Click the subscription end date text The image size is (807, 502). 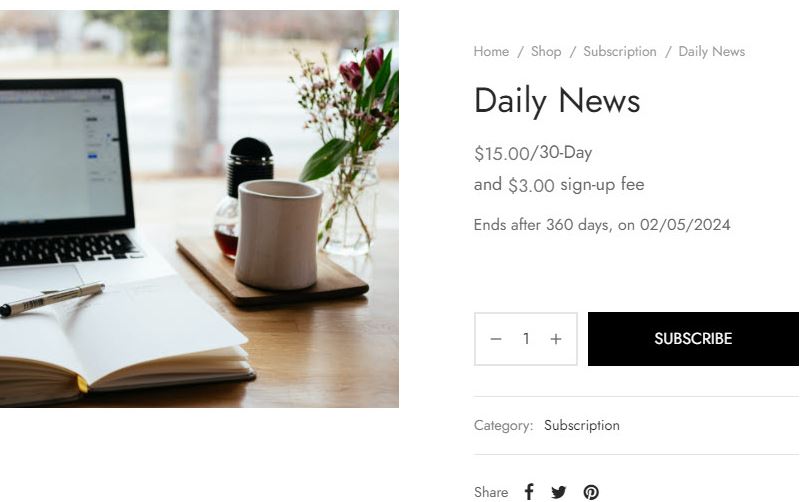coord(602,225)
